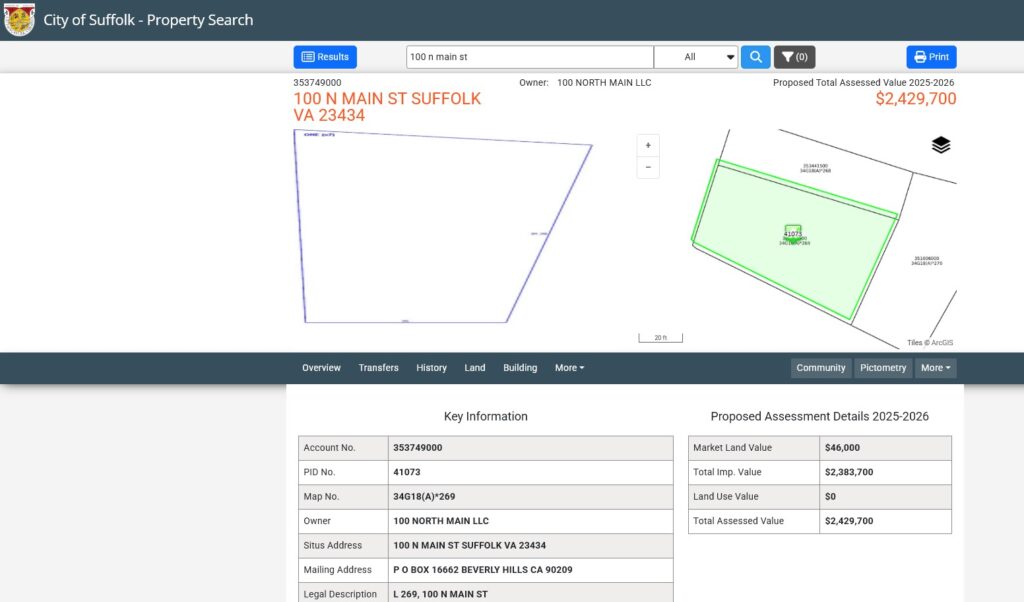
Task: Go to the Overview tab
Action: point(321,368)
